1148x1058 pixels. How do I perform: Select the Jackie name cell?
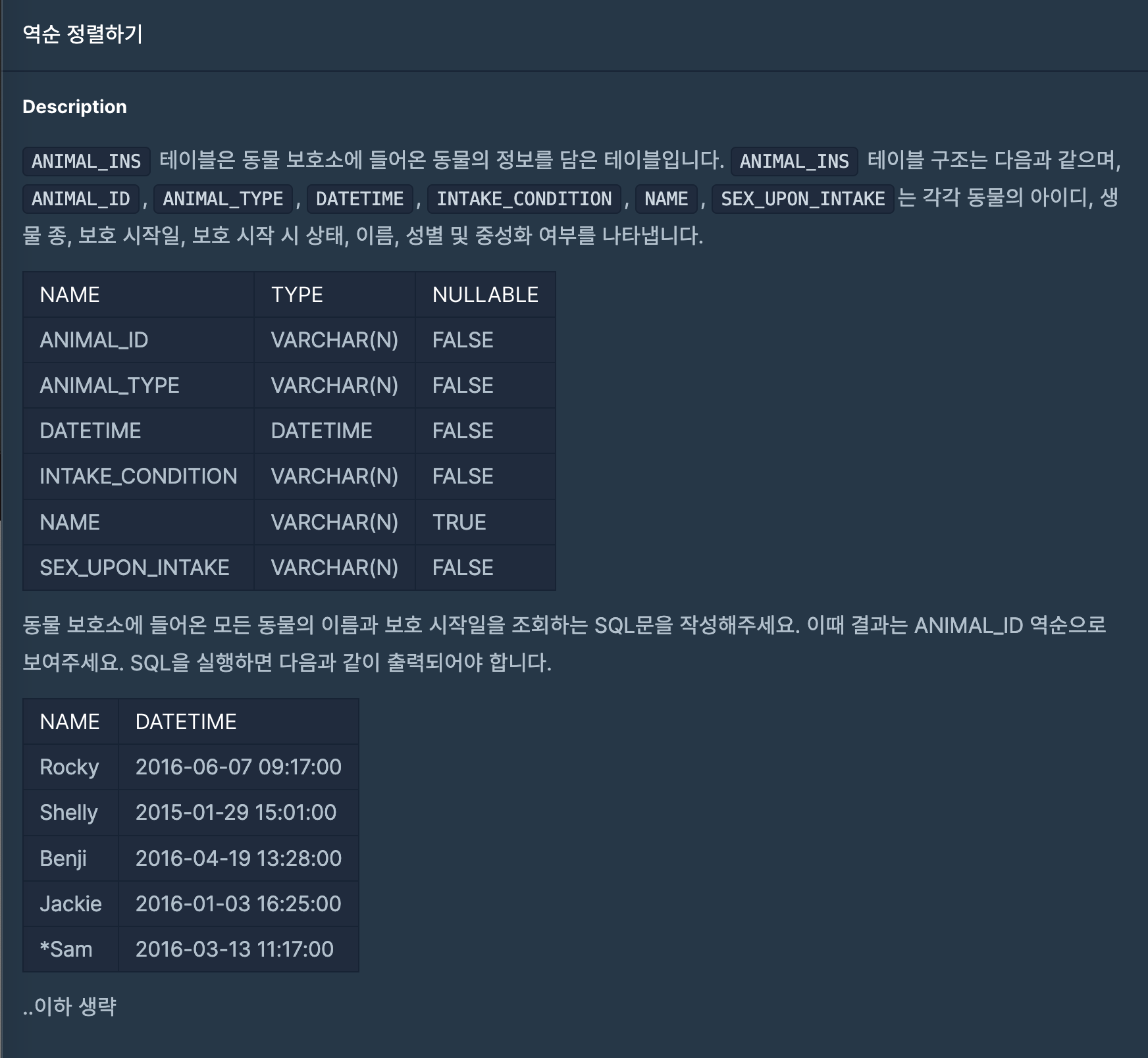[70, 904]
